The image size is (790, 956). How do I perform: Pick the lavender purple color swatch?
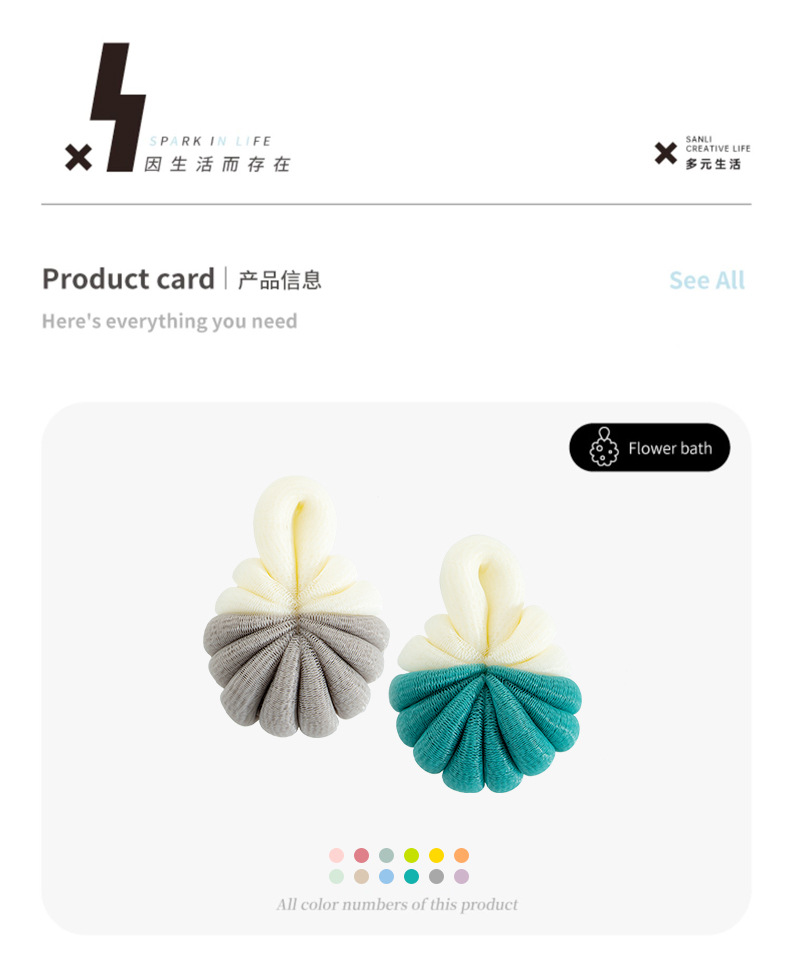click(x=461, y=876)
